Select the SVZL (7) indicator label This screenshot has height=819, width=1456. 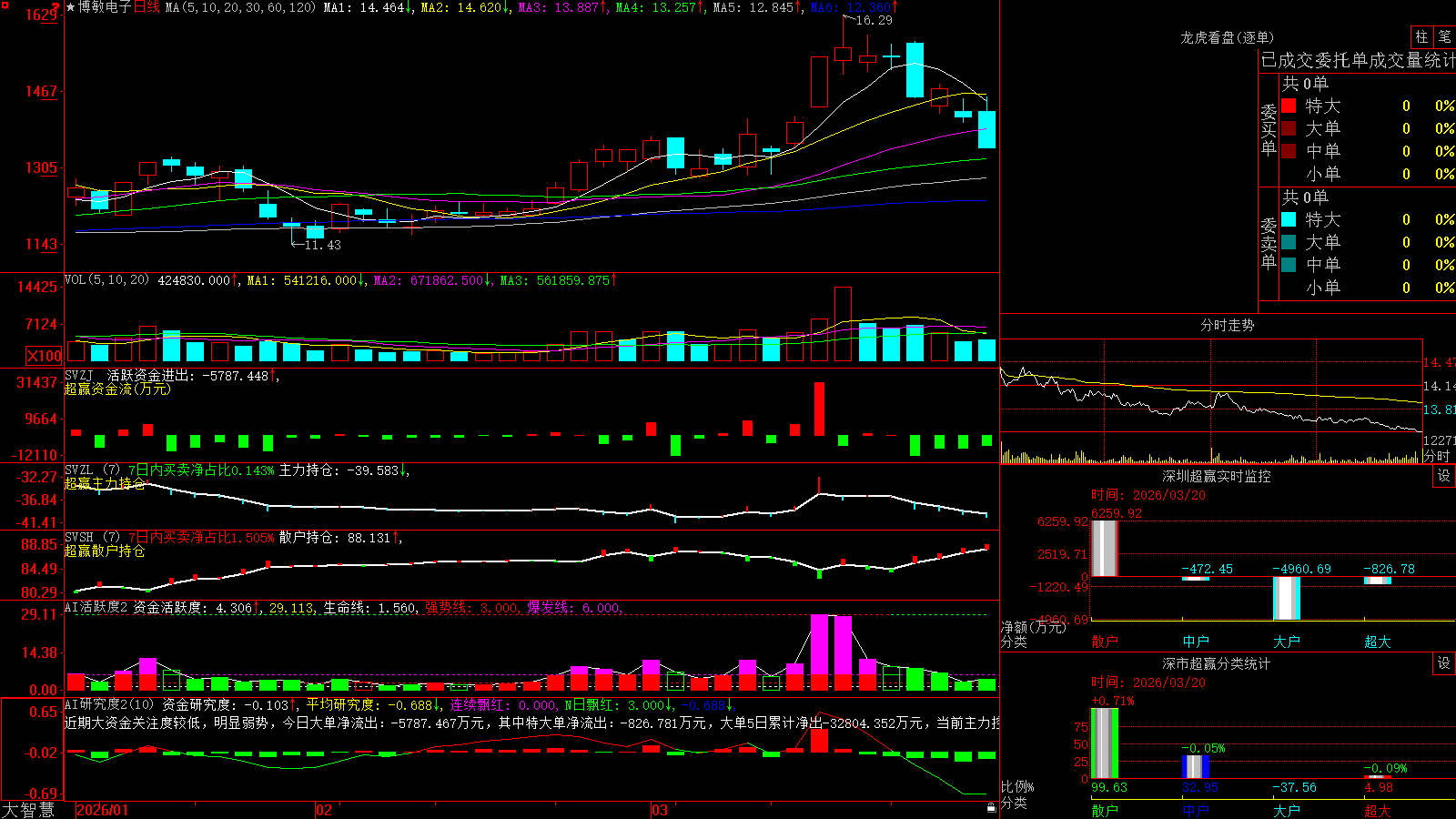(x=92, y=470)
